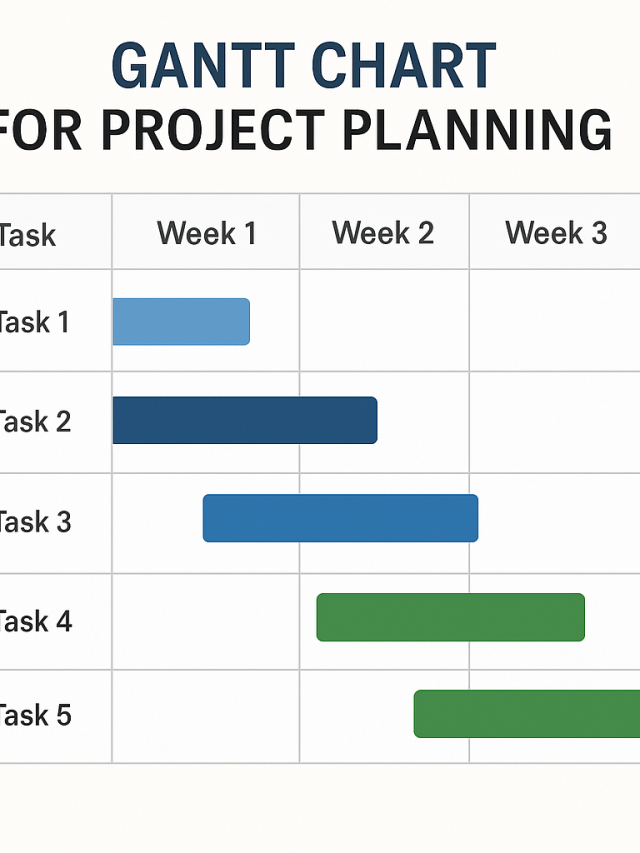The image size is (640, 853).
Task: Click the Task 4 row label
Action: click(35, 621)
